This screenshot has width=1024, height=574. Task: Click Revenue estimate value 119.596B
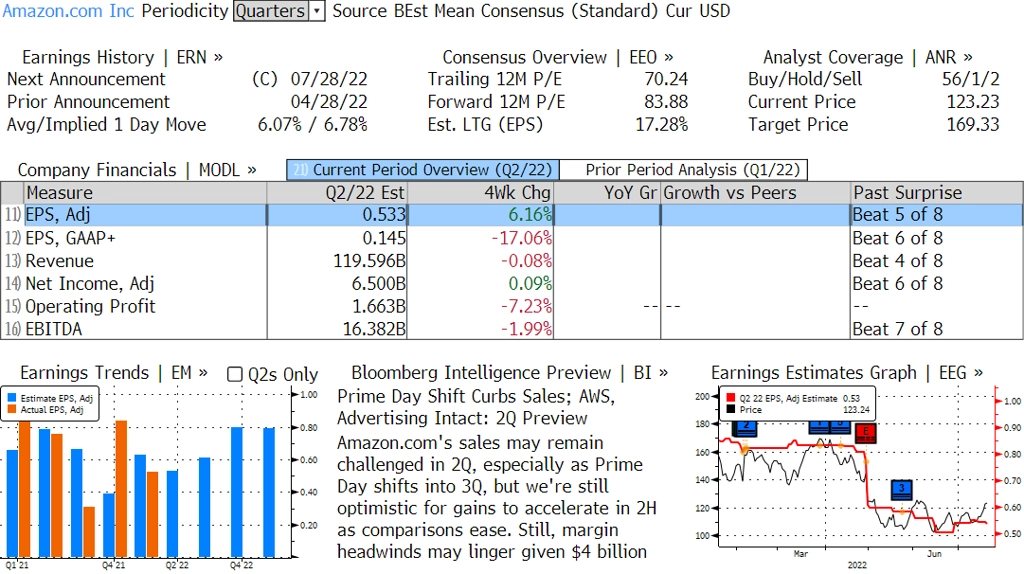369,261
